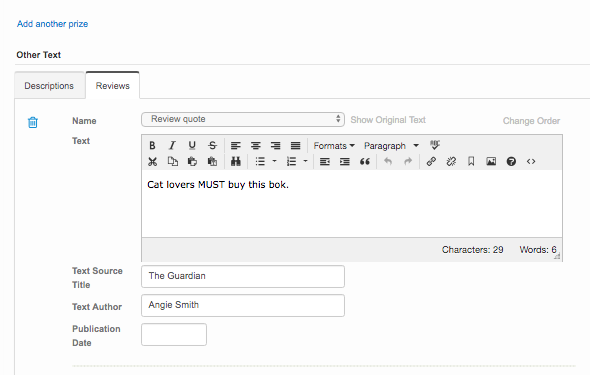Apply strikethrough formatting
The height and width of the screenshot is (375, 590).
(212, 145)
